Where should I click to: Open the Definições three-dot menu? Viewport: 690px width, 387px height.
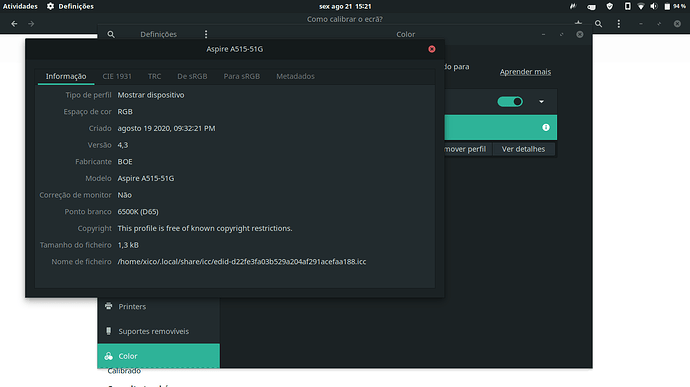(x=206, y=34)
